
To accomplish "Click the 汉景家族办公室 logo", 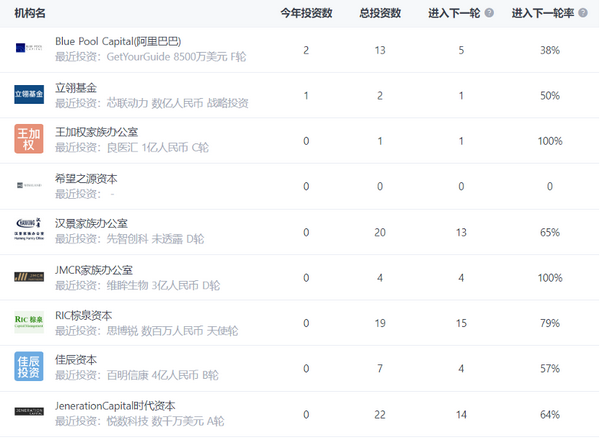I will pos(29,229).
